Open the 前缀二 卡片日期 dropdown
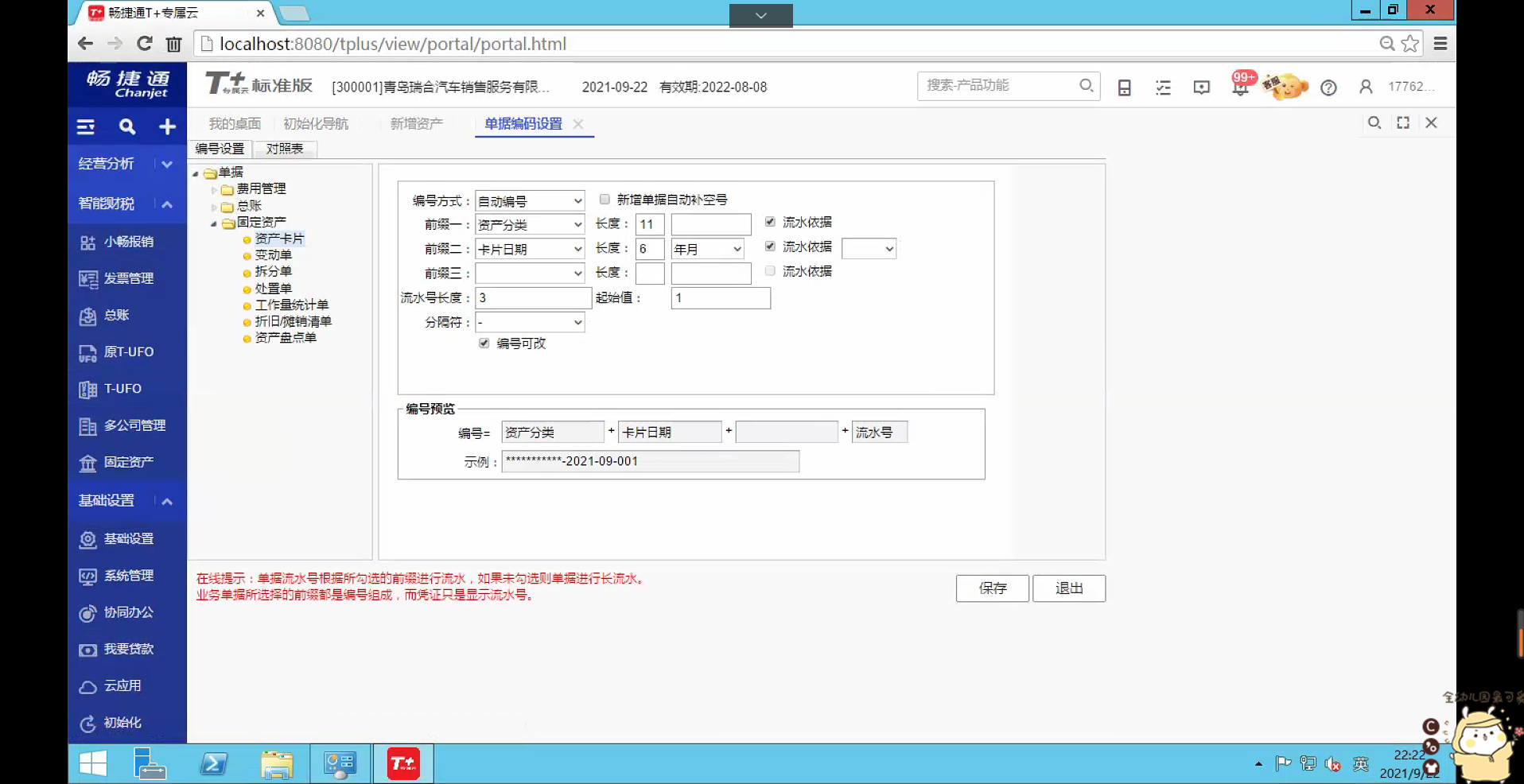 pyautogui.click(x=530, y=249)
